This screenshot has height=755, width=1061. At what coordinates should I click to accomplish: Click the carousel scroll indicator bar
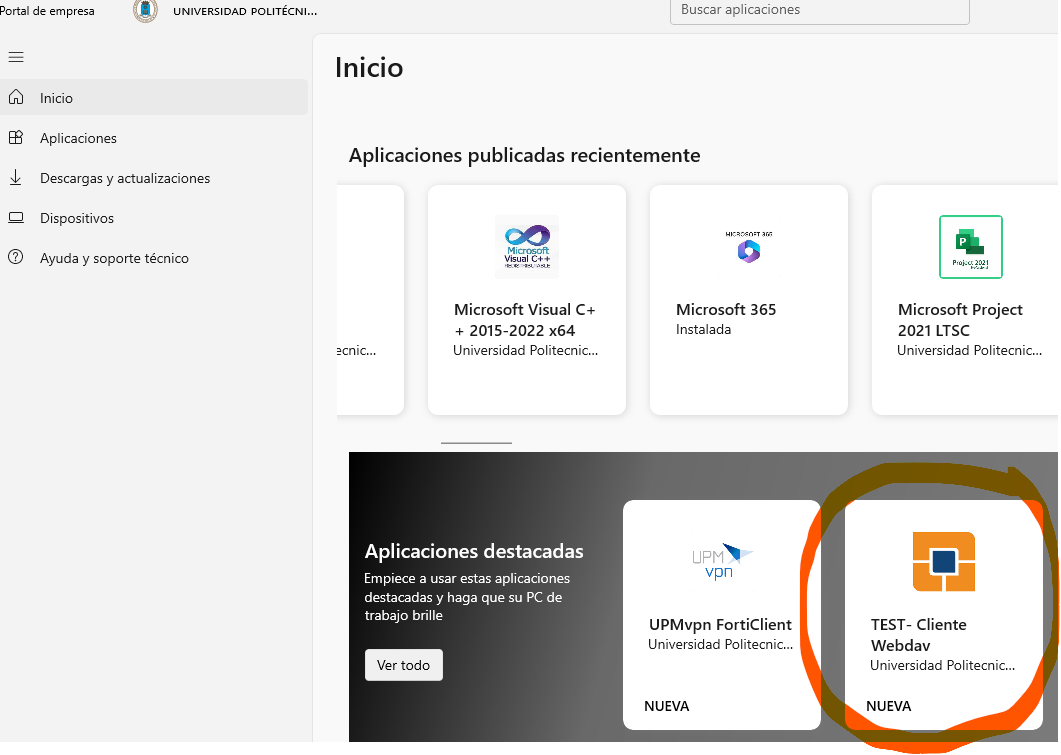coord(476,443)
